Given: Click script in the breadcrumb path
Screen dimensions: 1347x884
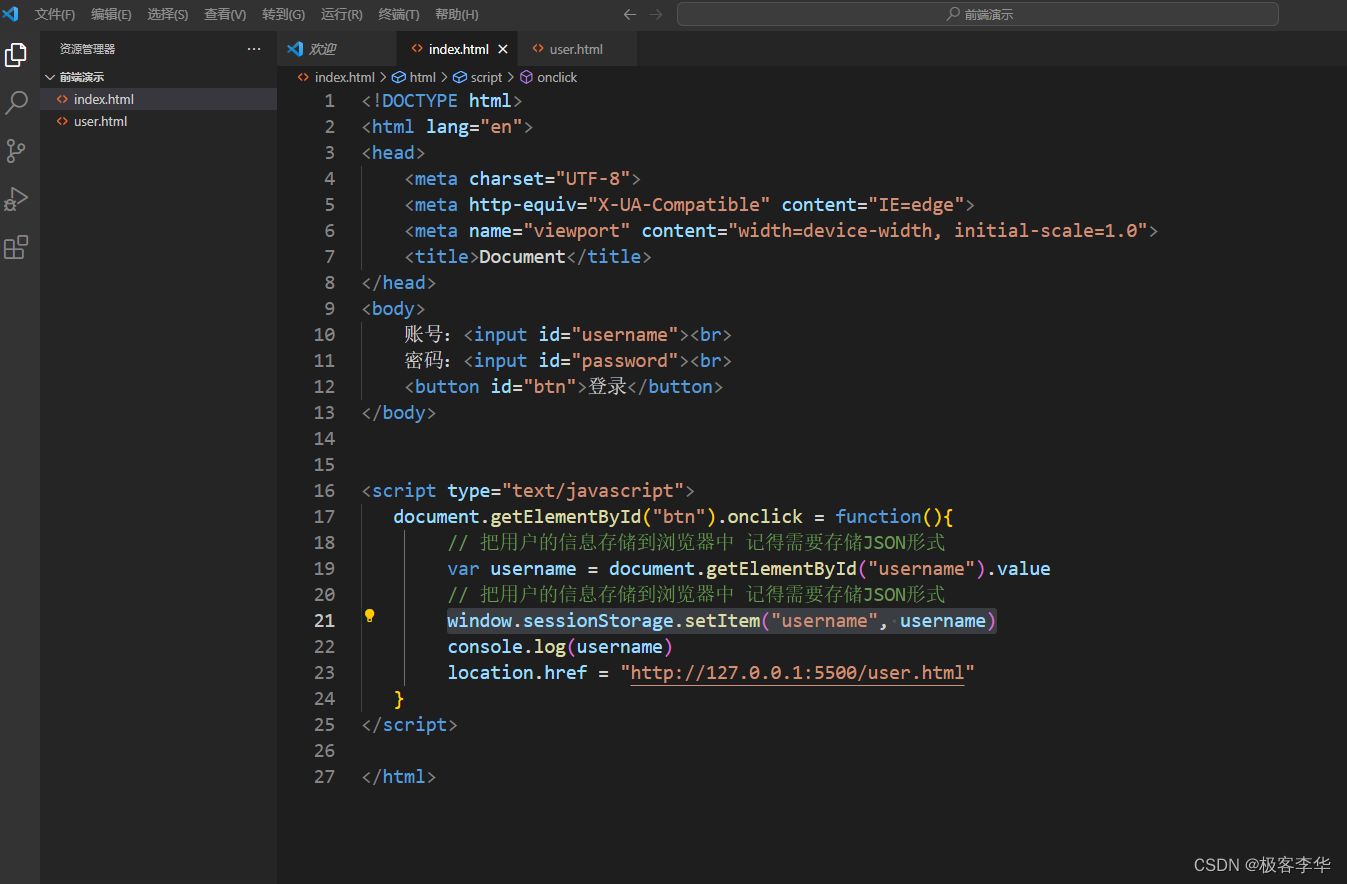Looking at the screenshot, I should [x=487, y=77].
